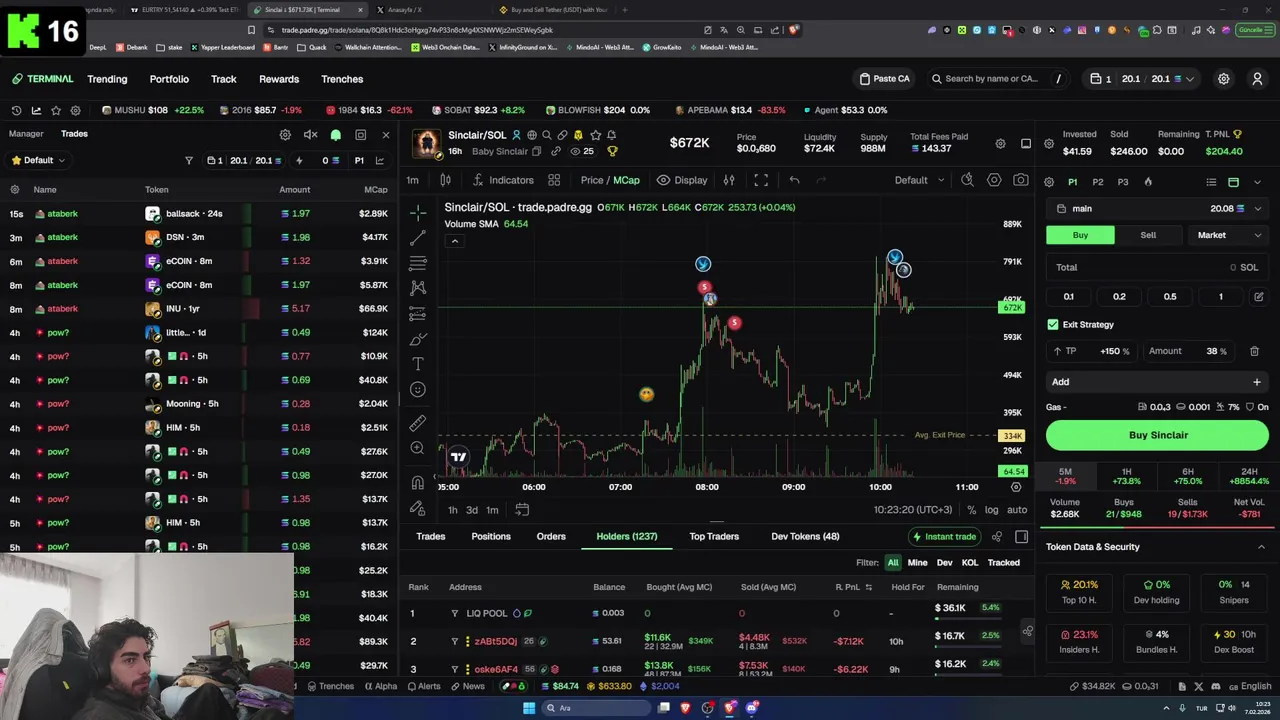Open settings gear in Trades panel header
The width and height of the screenshot is (1280, 720).
285,135
